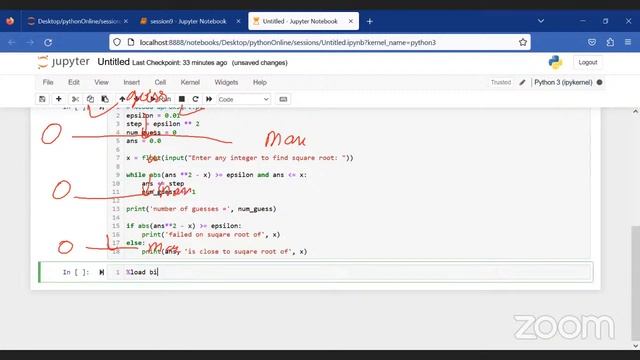Close the Untitled Jupyter Notebook tab
The image size is (640, 360).
[351, 21]
